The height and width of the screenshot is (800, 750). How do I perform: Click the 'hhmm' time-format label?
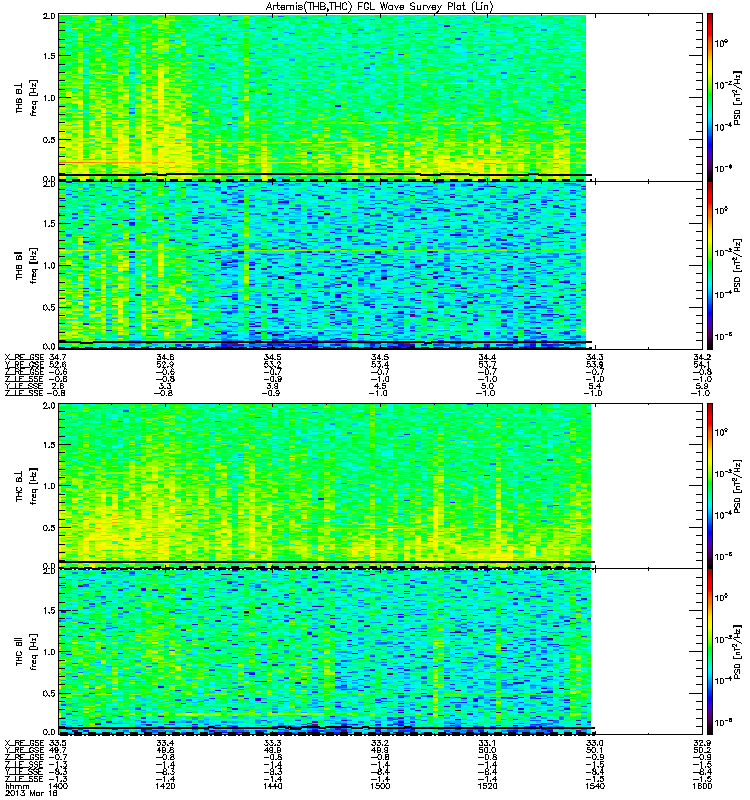tap(16, 787)
